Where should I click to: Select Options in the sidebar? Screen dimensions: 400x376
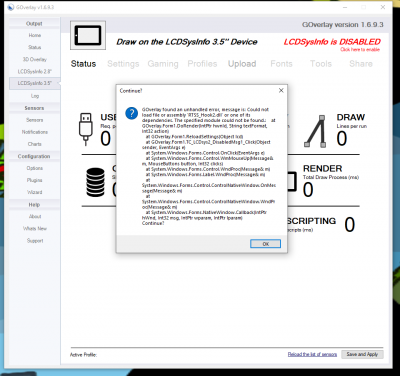pos(35,168)
